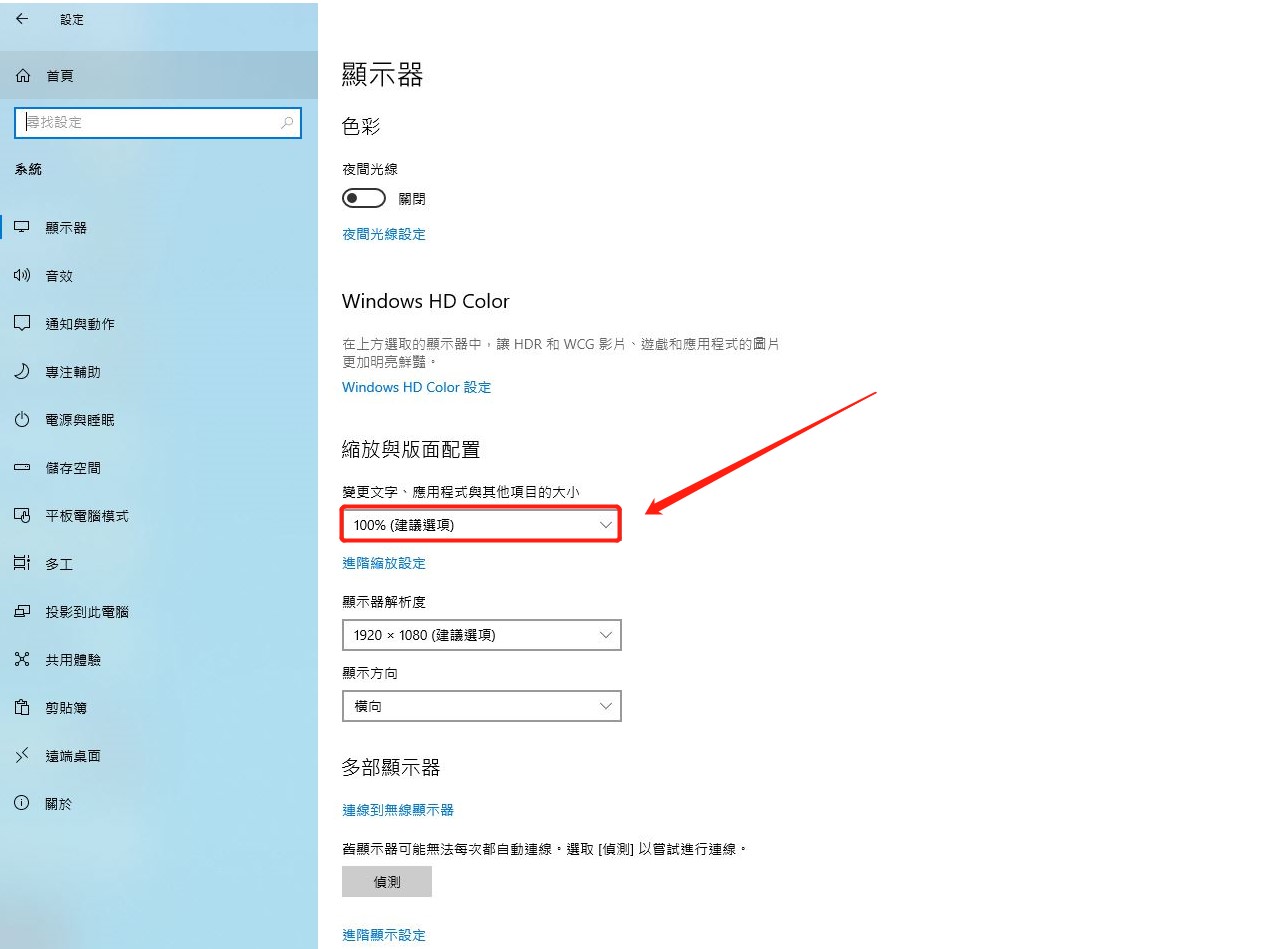Select 剪貼簿 in the sidebar
Screen dimensions: 1276x949
tap(159, 708)
